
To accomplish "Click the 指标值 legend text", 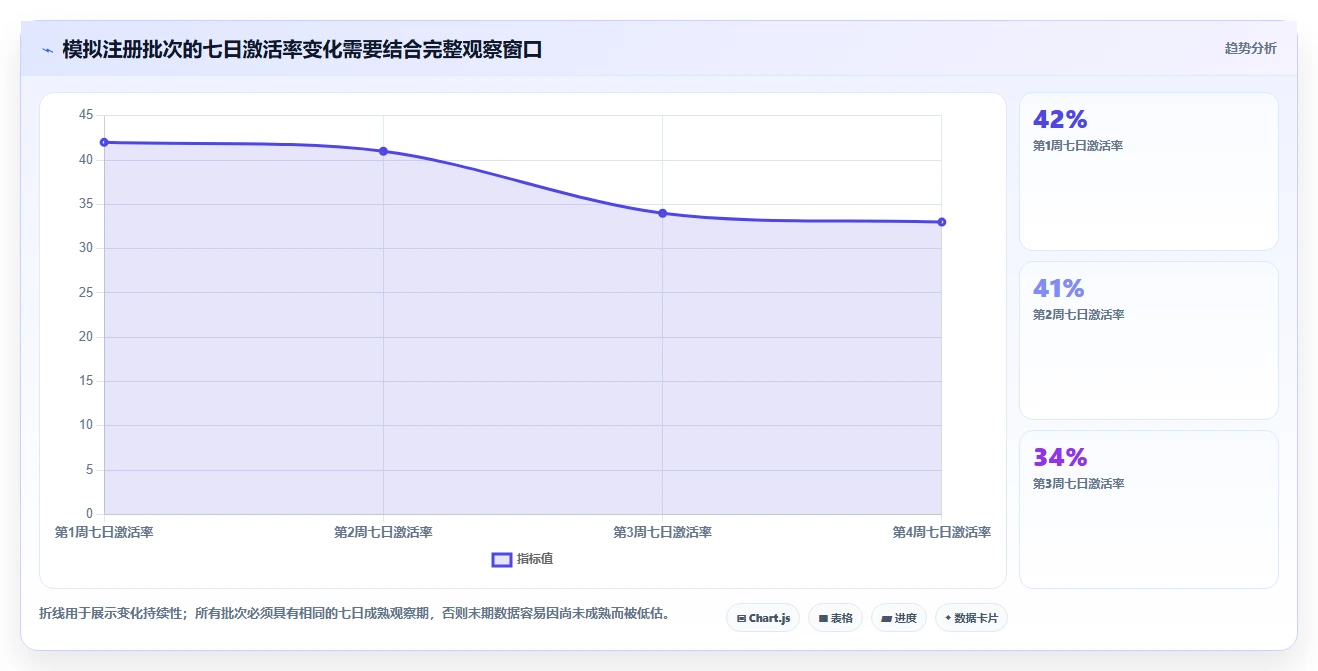I will click(535, 559).
